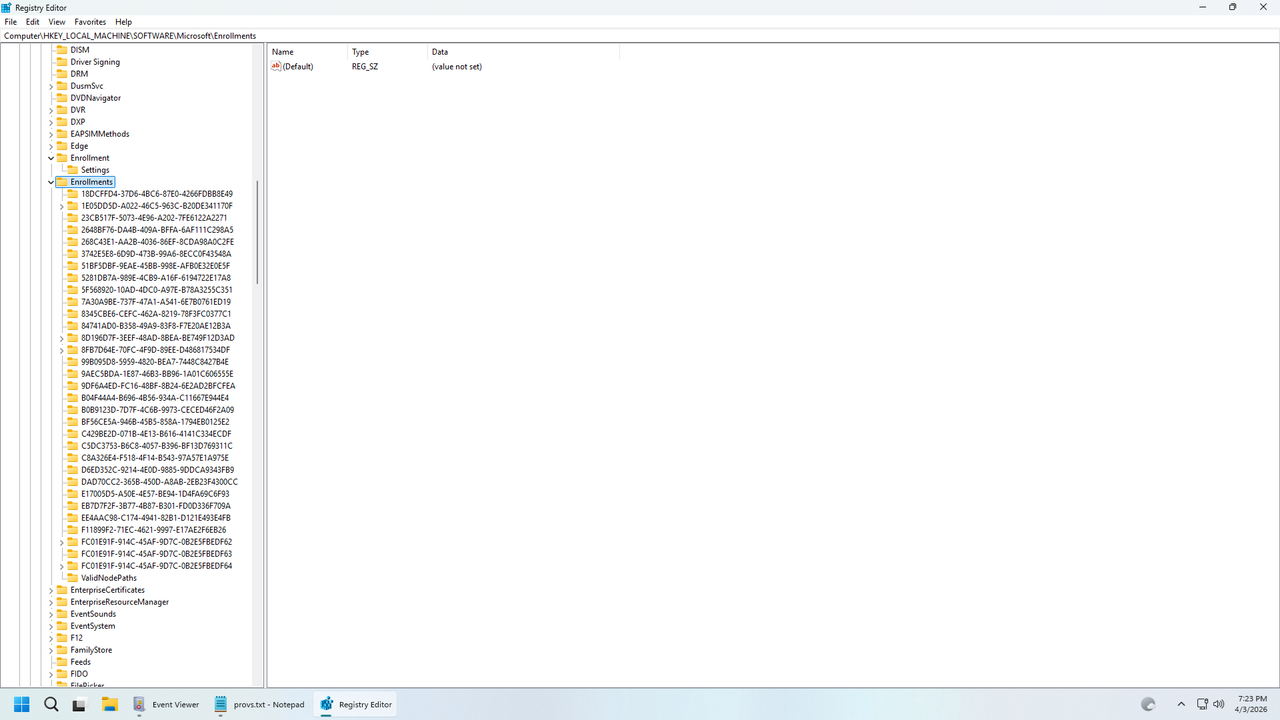Expand the EnterpriseCertificates key
Screen dimensions: 1280x720
coord(51,590)
